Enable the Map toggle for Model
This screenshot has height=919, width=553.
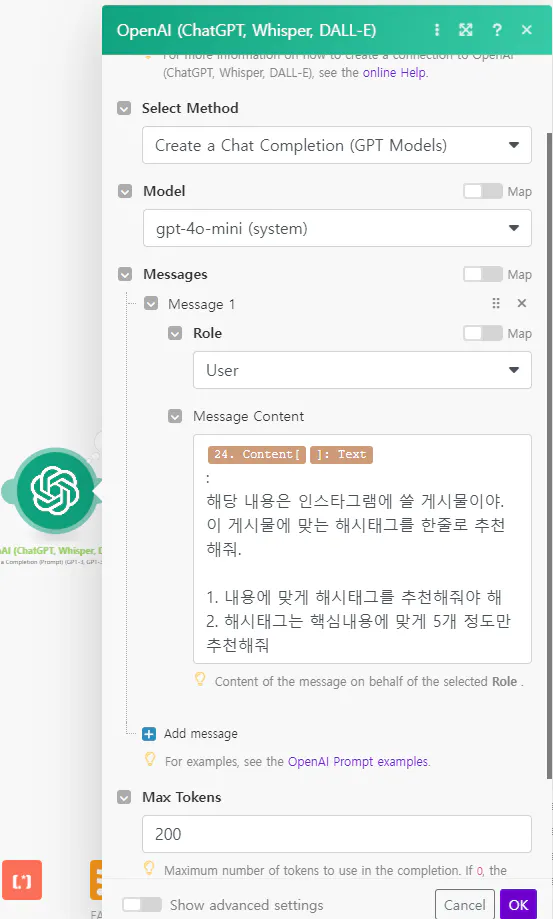(x=483, y=191)
